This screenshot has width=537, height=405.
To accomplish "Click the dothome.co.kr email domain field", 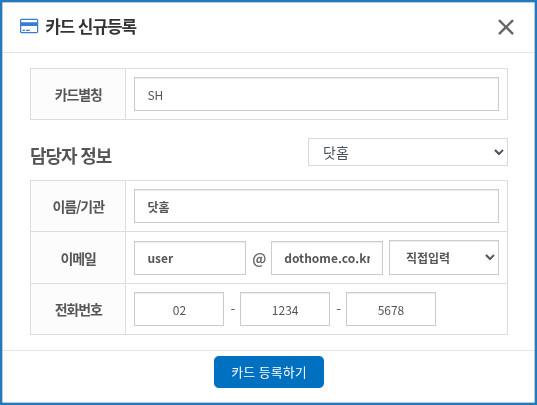I will pos(327,258).
